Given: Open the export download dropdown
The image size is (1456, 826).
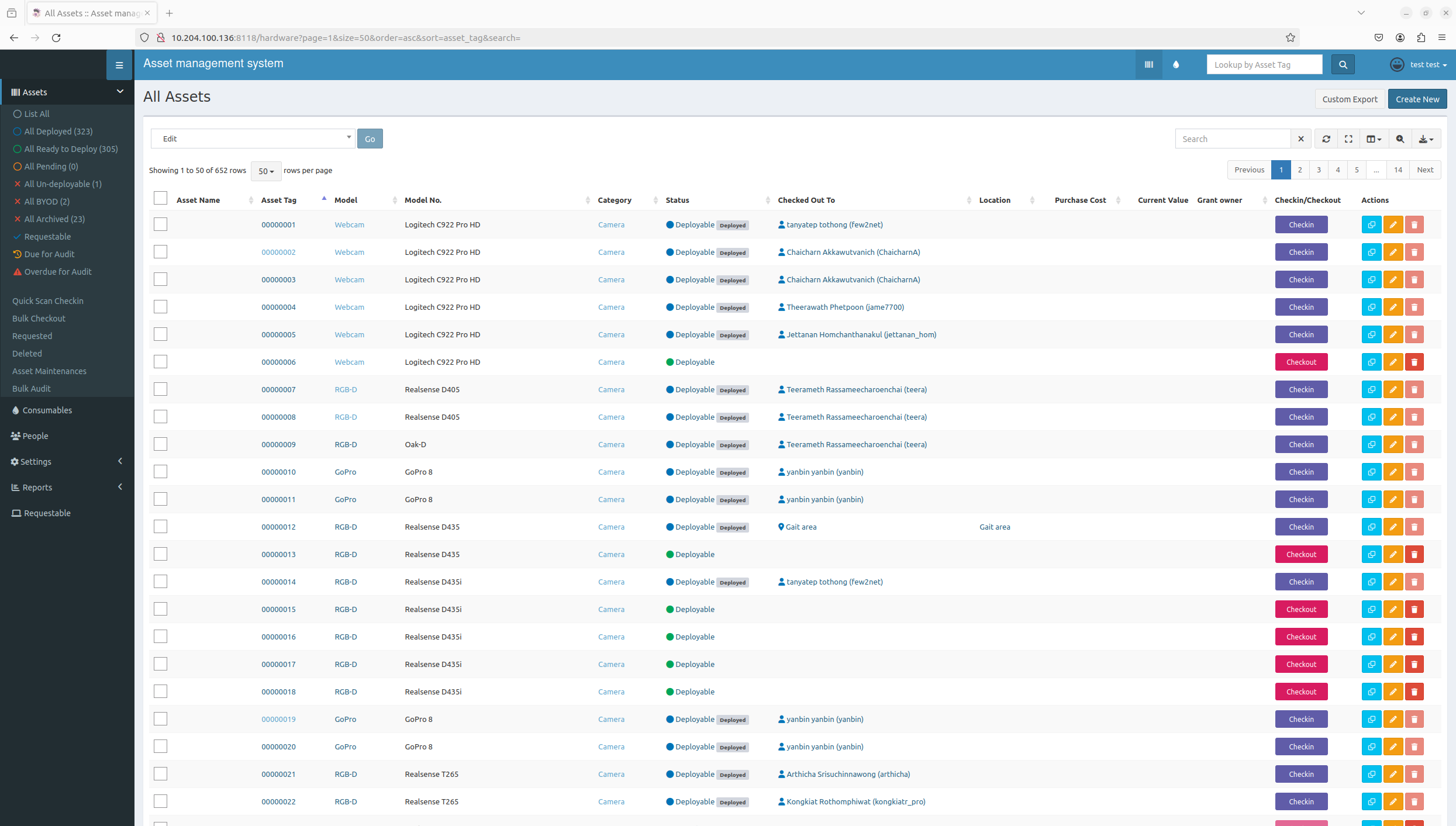Looking at the screenshot, I should click(1426, 139).
